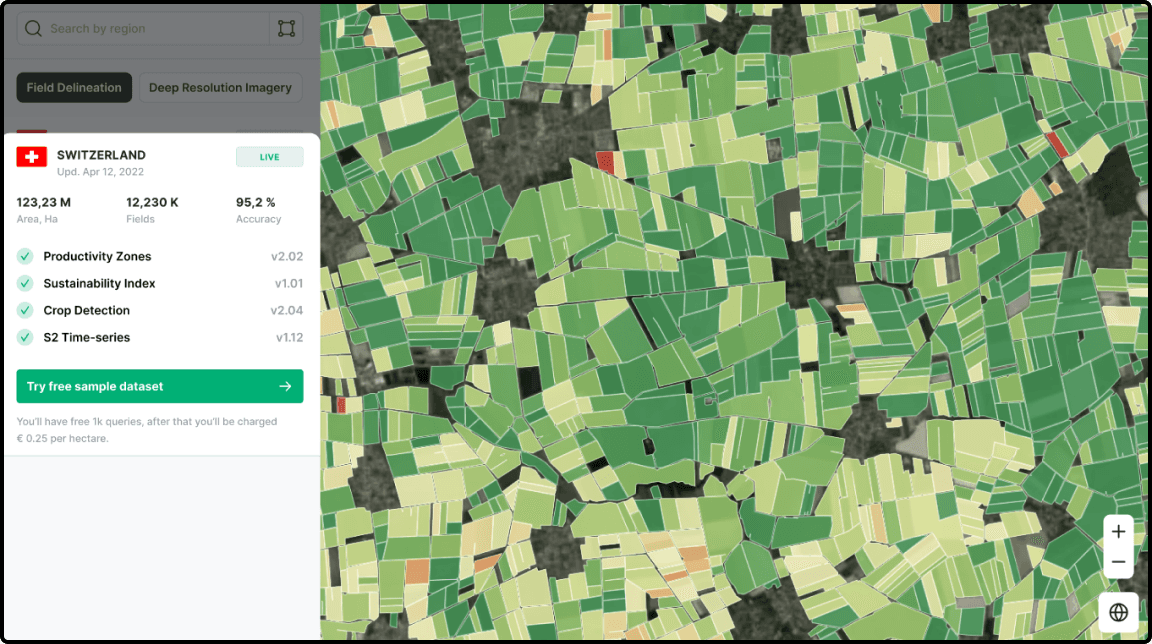Viewport: 1152px width, 644px height.
Task: Click the Switzerland flag icon
Action: click(32, 156)
